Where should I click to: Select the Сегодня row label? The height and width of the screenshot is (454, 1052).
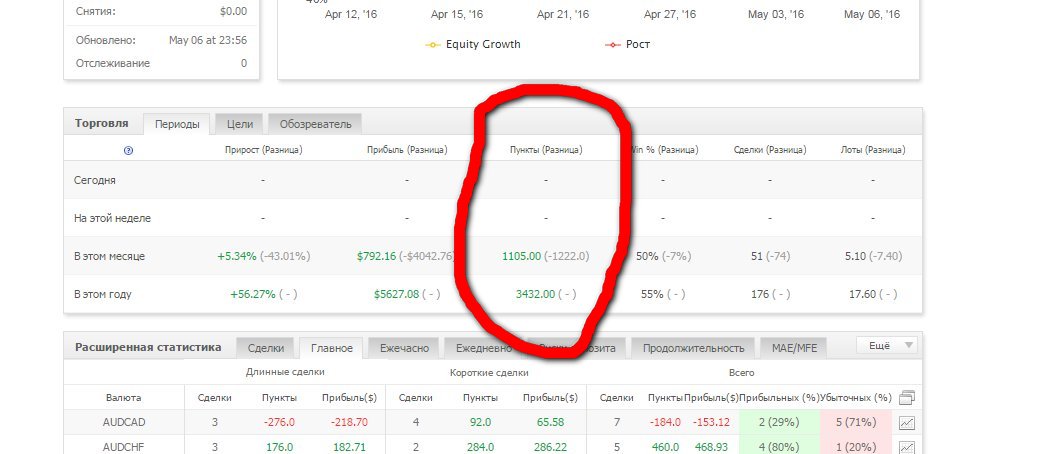point(95,180)
